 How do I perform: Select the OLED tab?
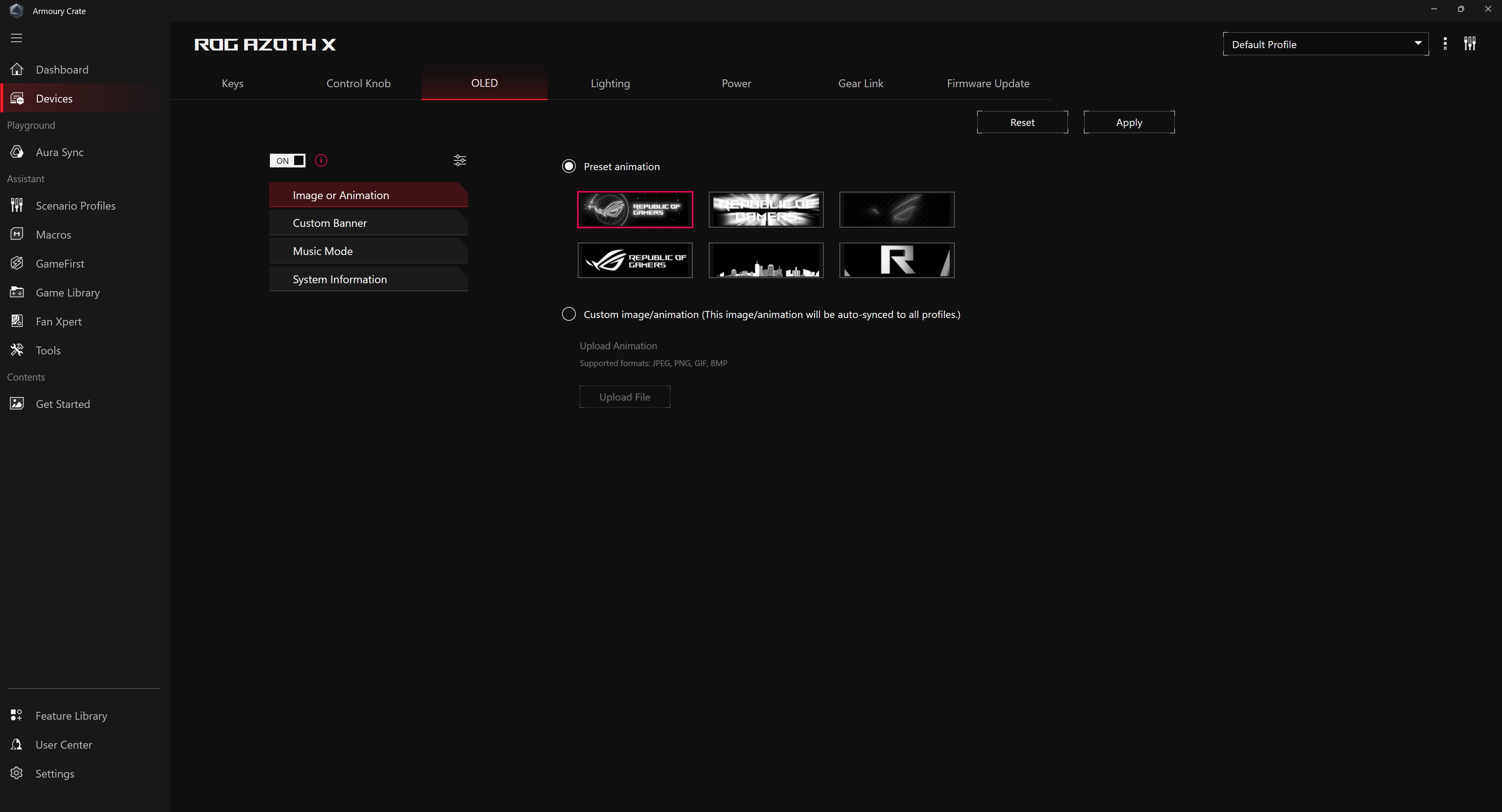[485, 83]
